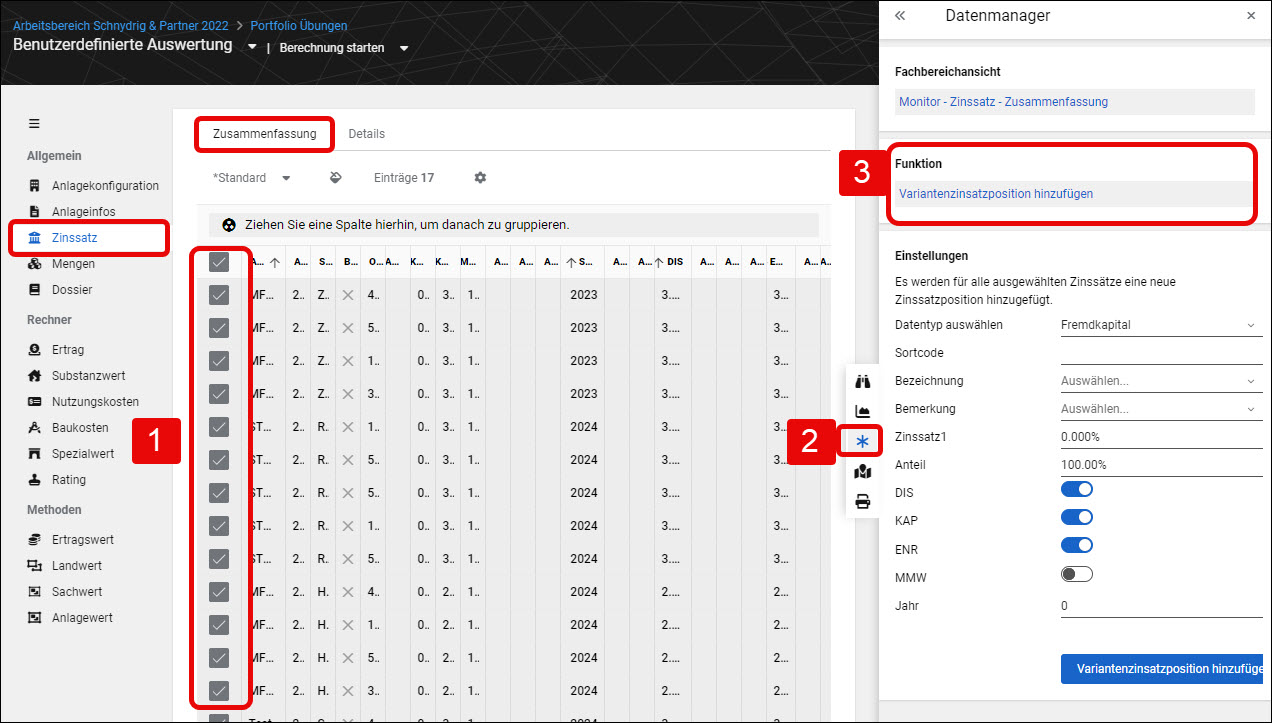Open the hamburger menu above Allgemein

[x=34, y=124]
